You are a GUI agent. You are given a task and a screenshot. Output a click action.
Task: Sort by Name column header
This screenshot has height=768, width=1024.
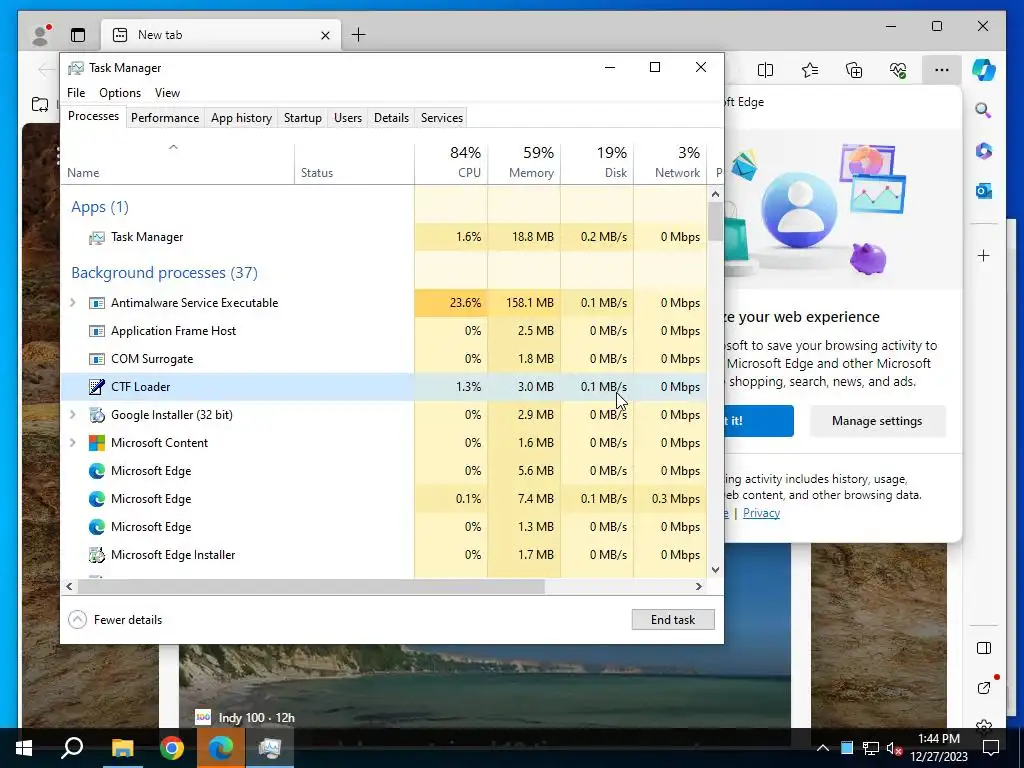pos(178,163)
